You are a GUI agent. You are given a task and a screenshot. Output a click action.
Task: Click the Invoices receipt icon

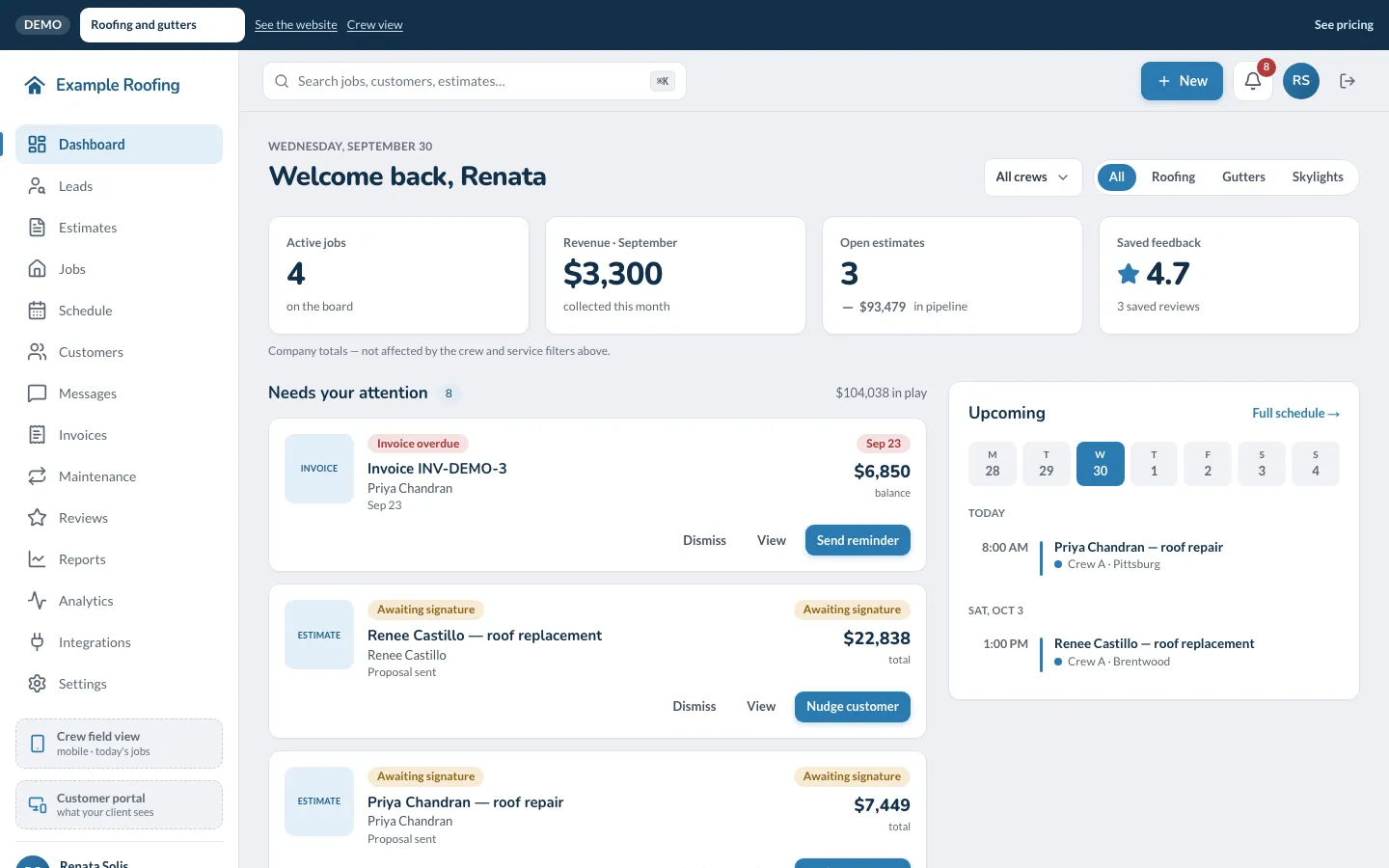point(38,435)
